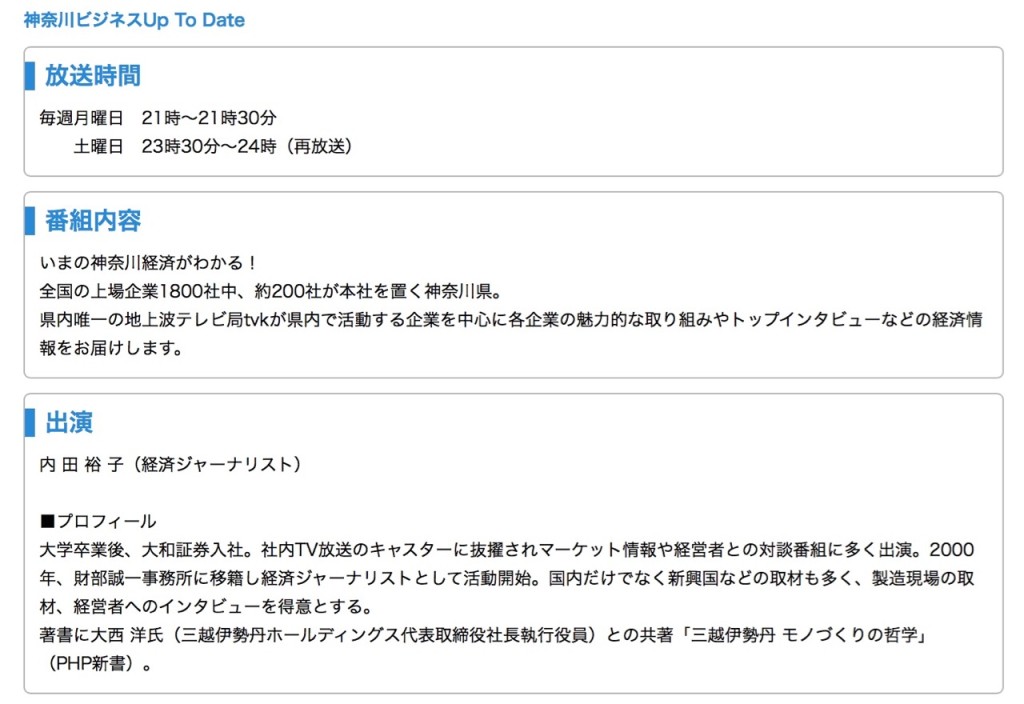Click the ■プロフィール label
This screenshot has height=704, width=1024.
(x=98, y=521)
